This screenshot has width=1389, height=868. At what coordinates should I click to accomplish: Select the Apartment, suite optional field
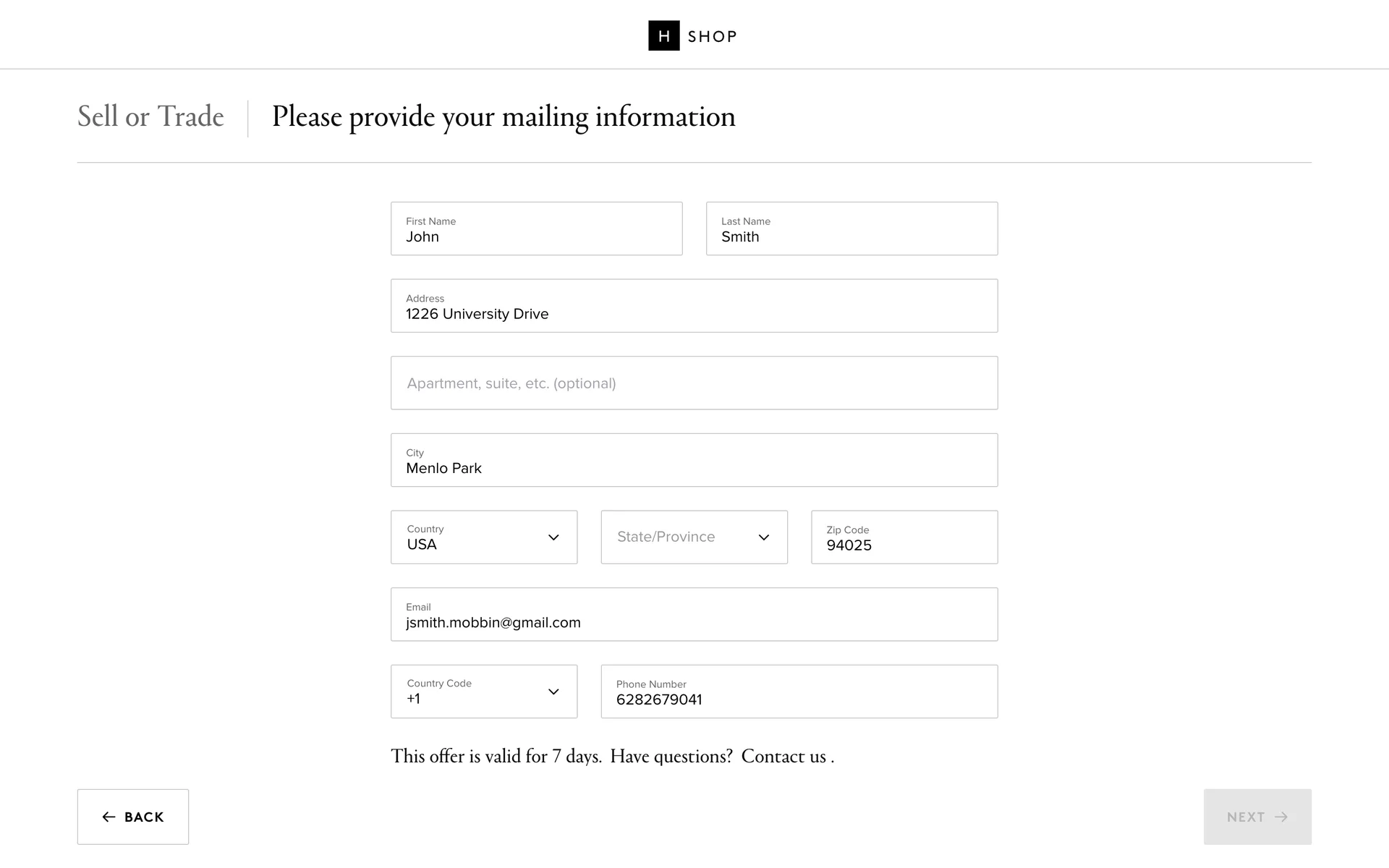coord(694,383)
